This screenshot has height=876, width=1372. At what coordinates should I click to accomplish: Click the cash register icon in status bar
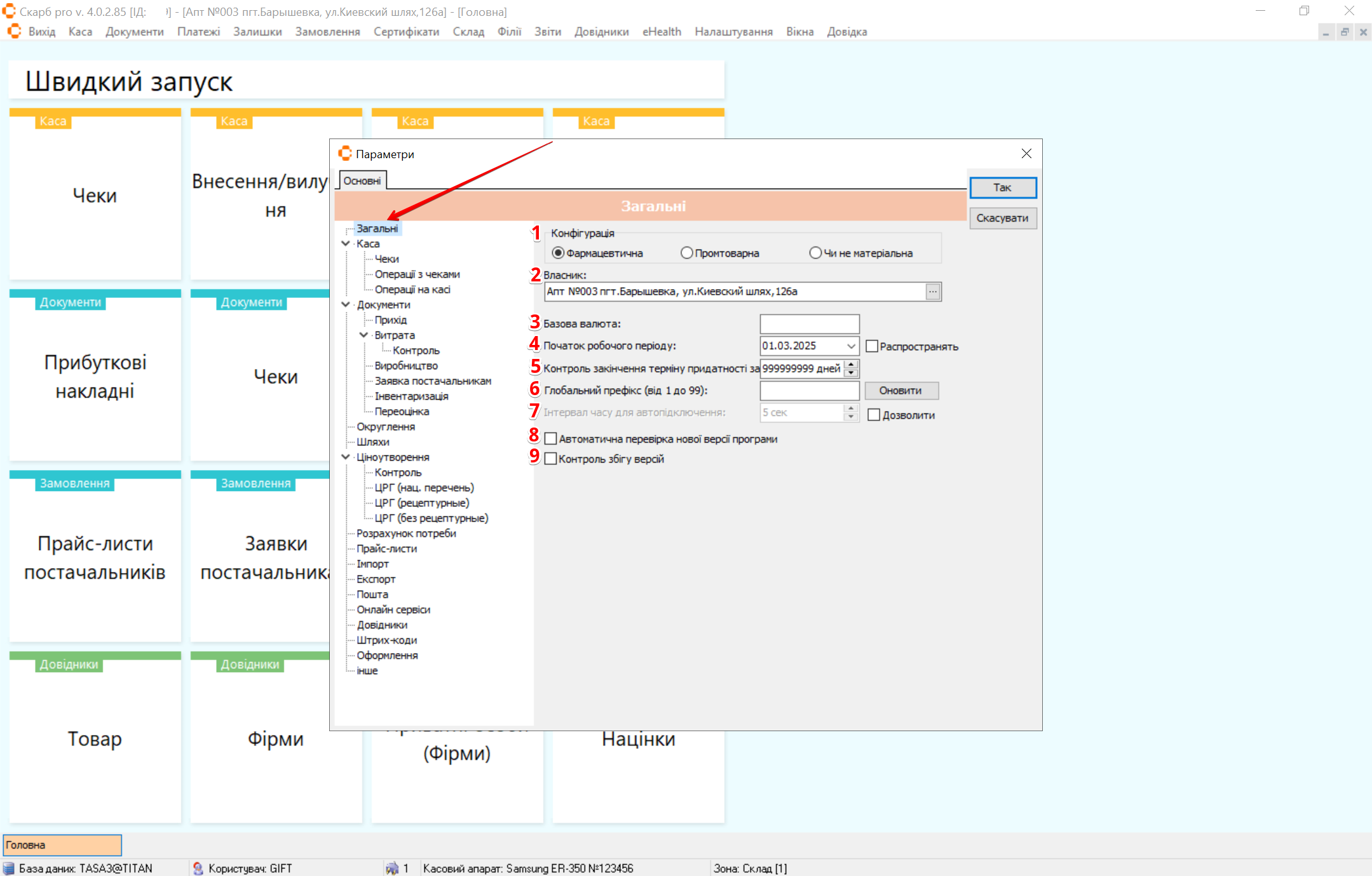pyautogui.click(x=392, y=868)
